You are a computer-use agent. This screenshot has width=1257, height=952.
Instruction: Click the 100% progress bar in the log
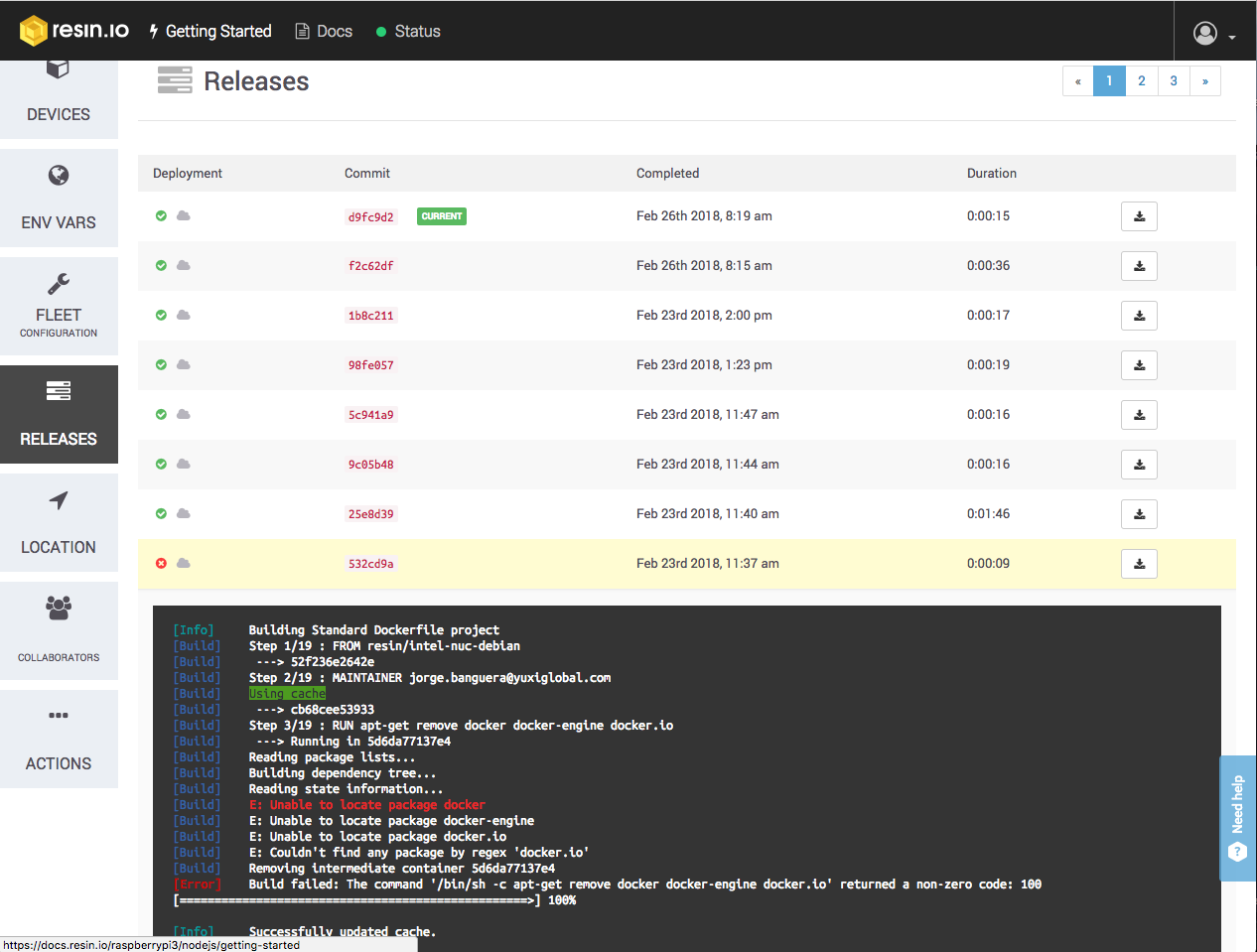[374, 900]
